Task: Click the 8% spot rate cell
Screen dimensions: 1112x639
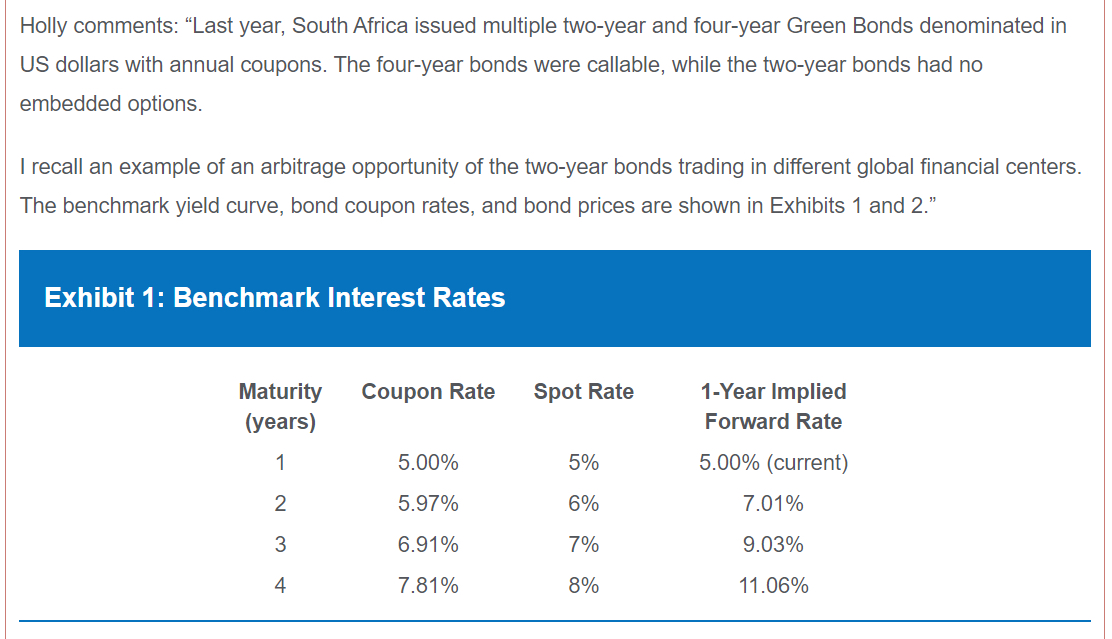Action: coord(584,586)
